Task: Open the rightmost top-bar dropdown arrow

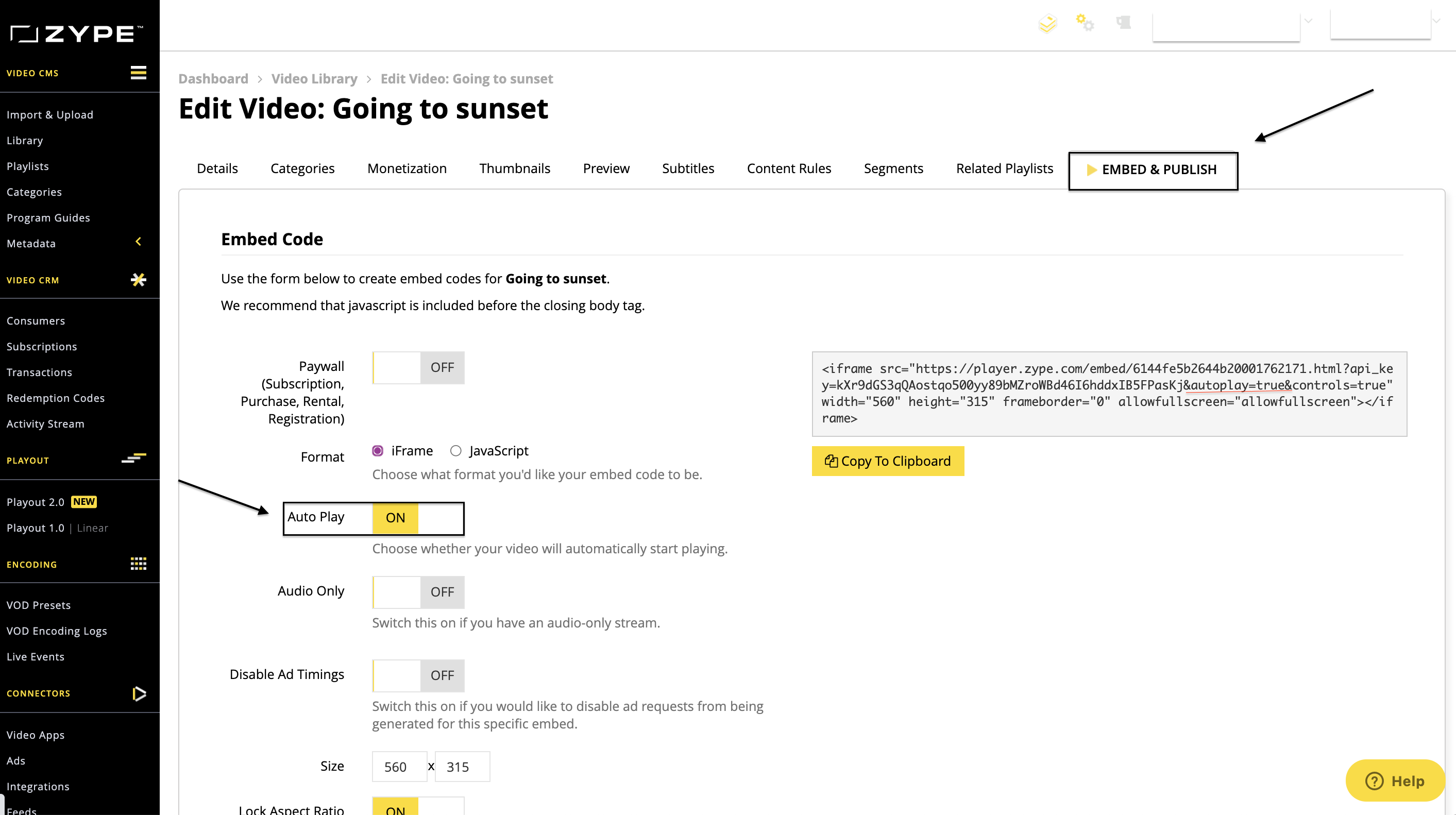Action: pos(1436,21)
